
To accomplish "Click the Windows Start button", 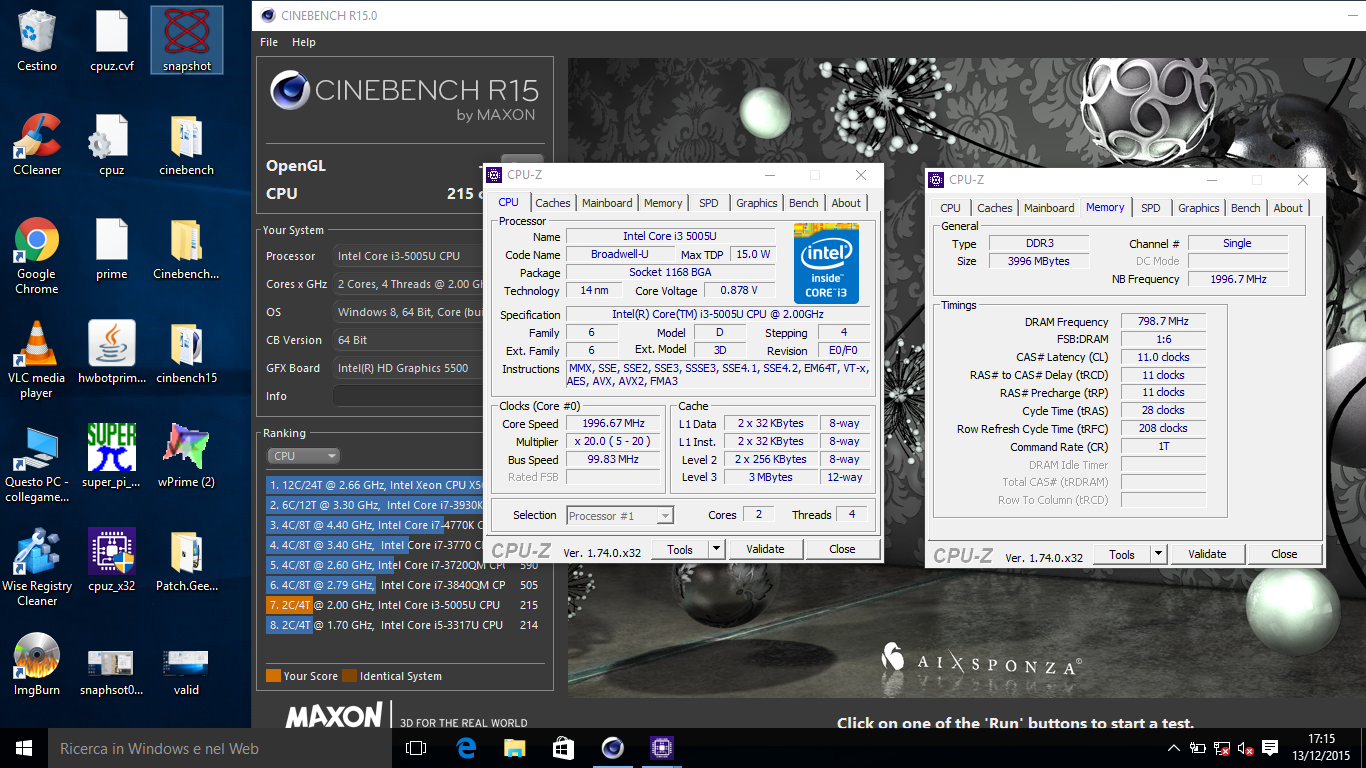I will pos(24,748).
